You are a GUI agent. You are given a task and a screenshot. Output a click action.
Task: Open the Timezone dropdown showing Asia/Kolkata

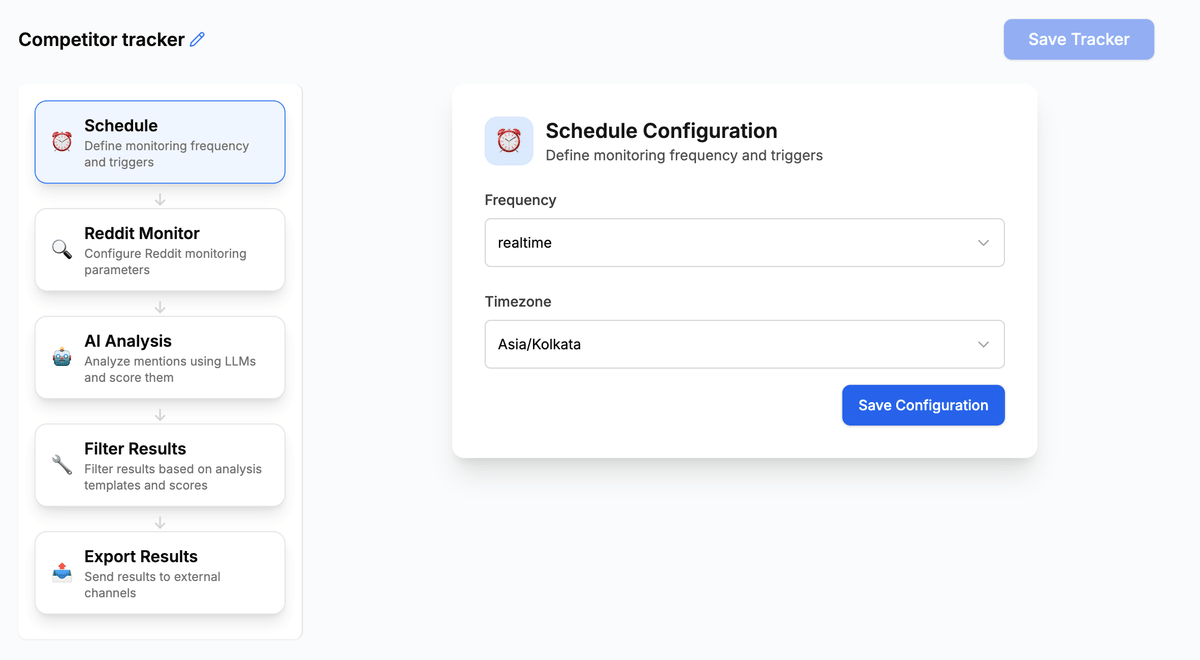744,344
